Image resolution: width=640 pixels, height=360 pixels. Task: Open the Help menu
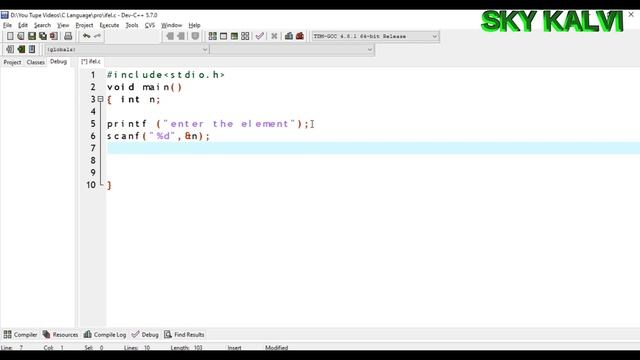[x=194, y=25]
